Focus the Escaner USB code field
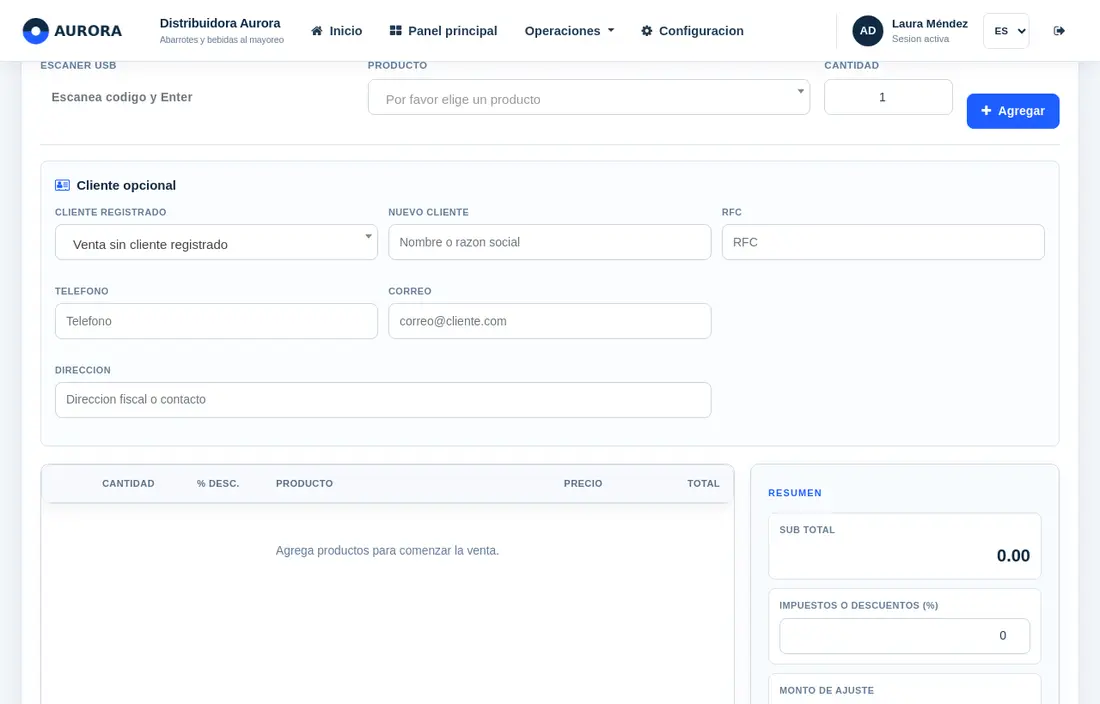Image resolution: width=1100 pixels, height=704 pixels. click(x=197, y=97)
